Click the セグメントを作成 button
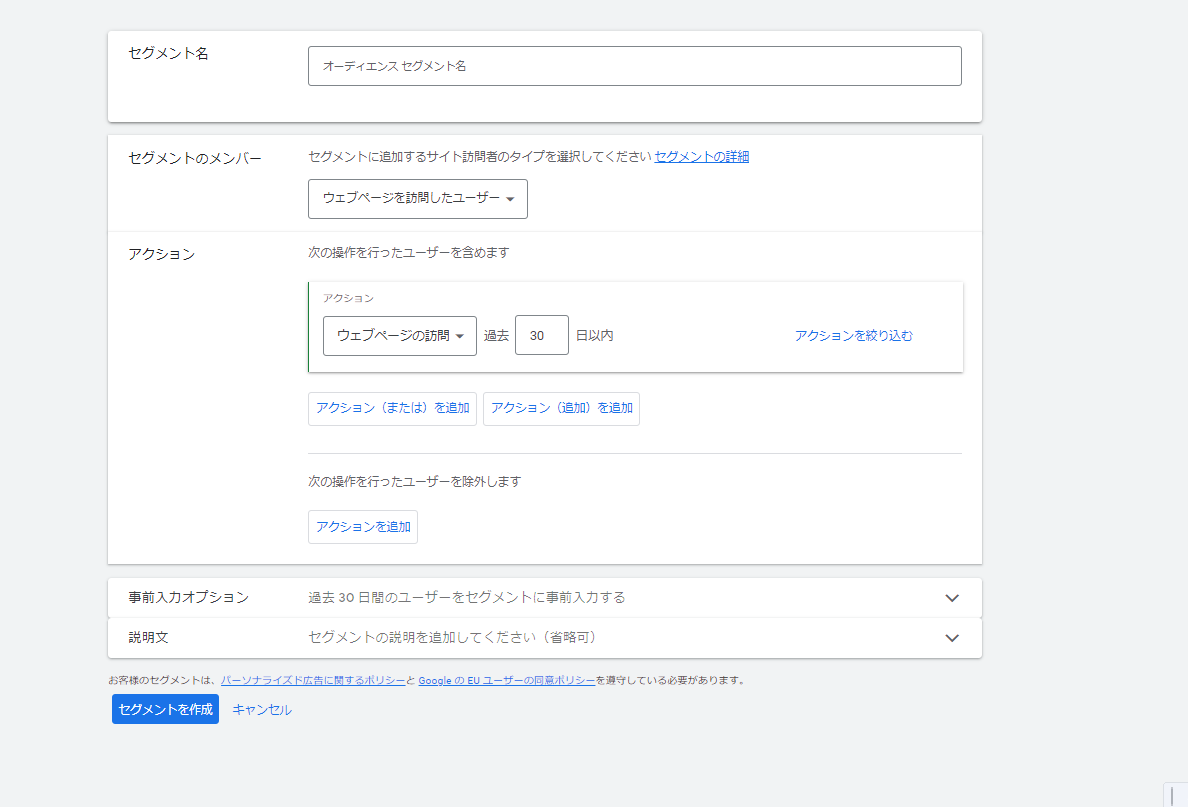The image size is (1188, 807). coord(165,709)
